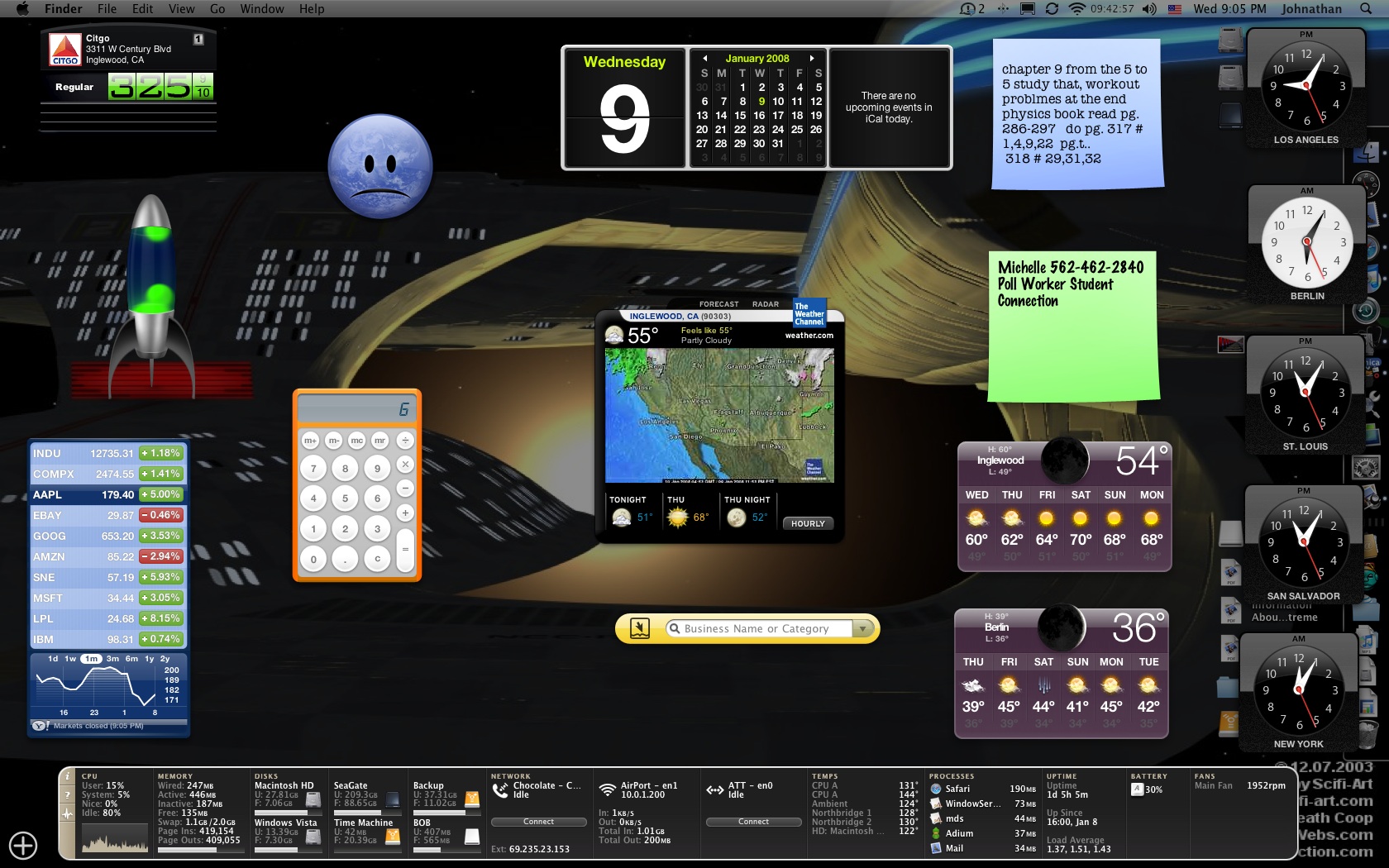
Task: Go to next month in calendar widget
Action: point(812,59)
